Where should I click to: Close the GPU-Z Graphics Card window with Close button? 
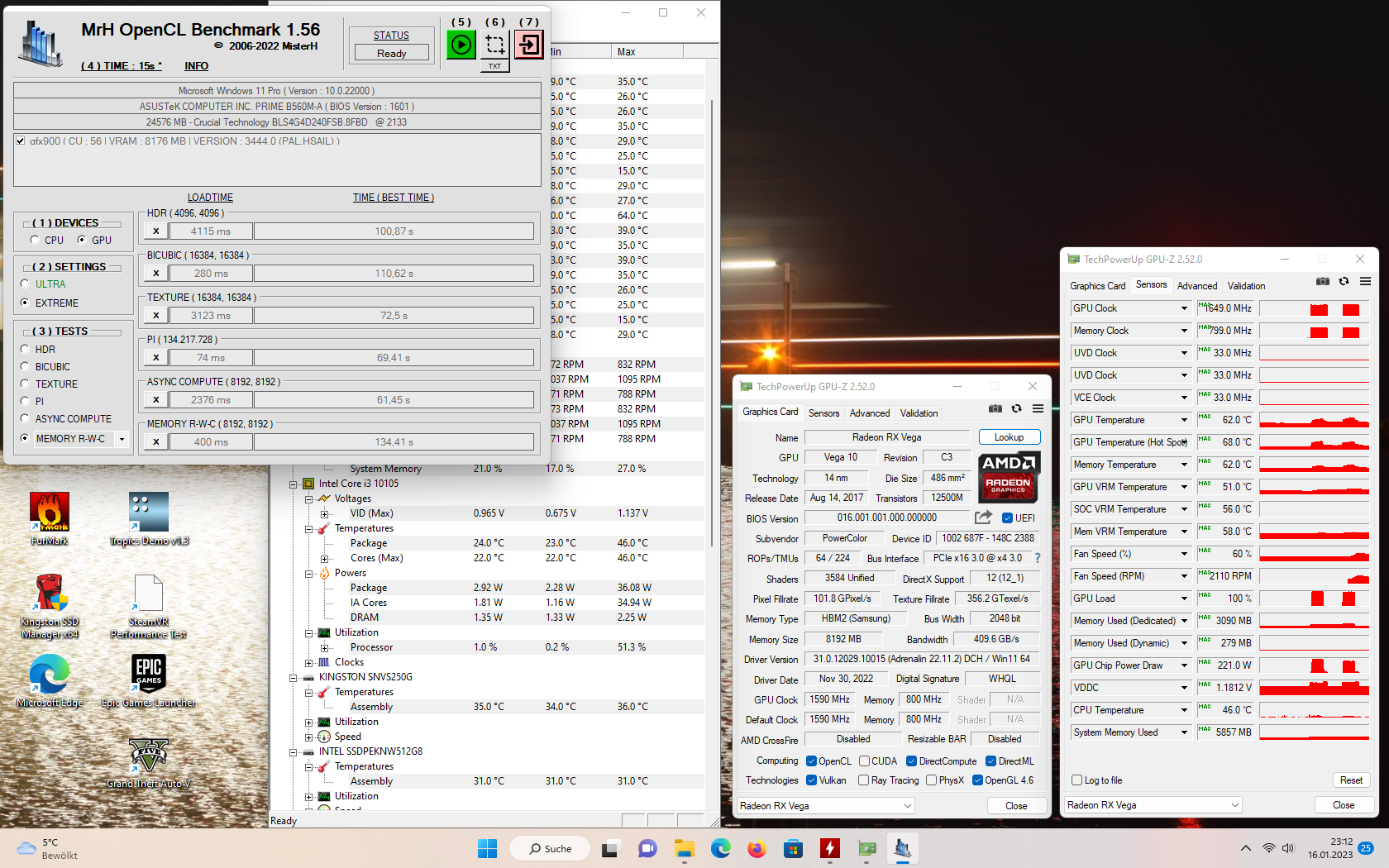1016,806
